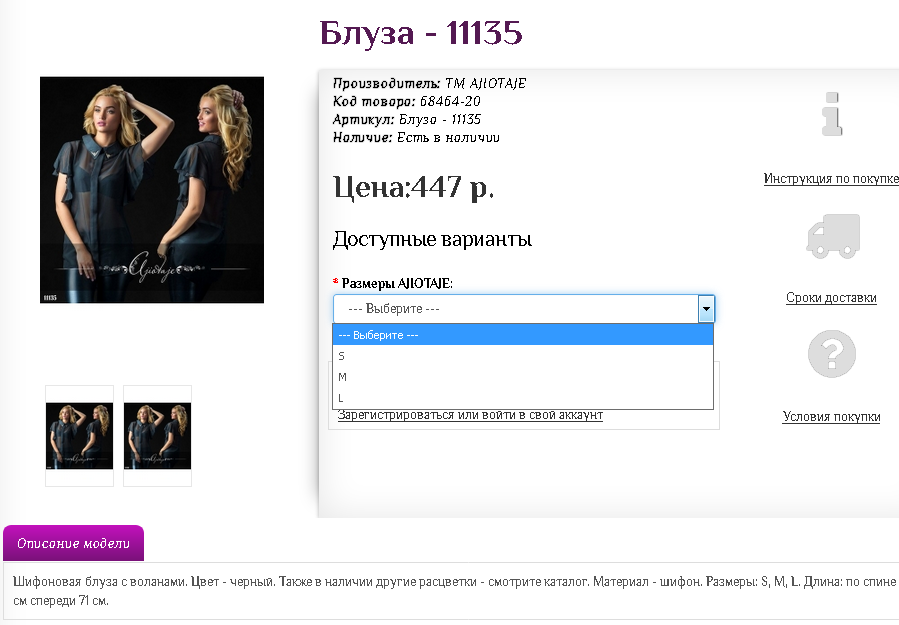Click the info icon above purchase instructions
Screen dimensions: 899x625
(x=831, y=114)
